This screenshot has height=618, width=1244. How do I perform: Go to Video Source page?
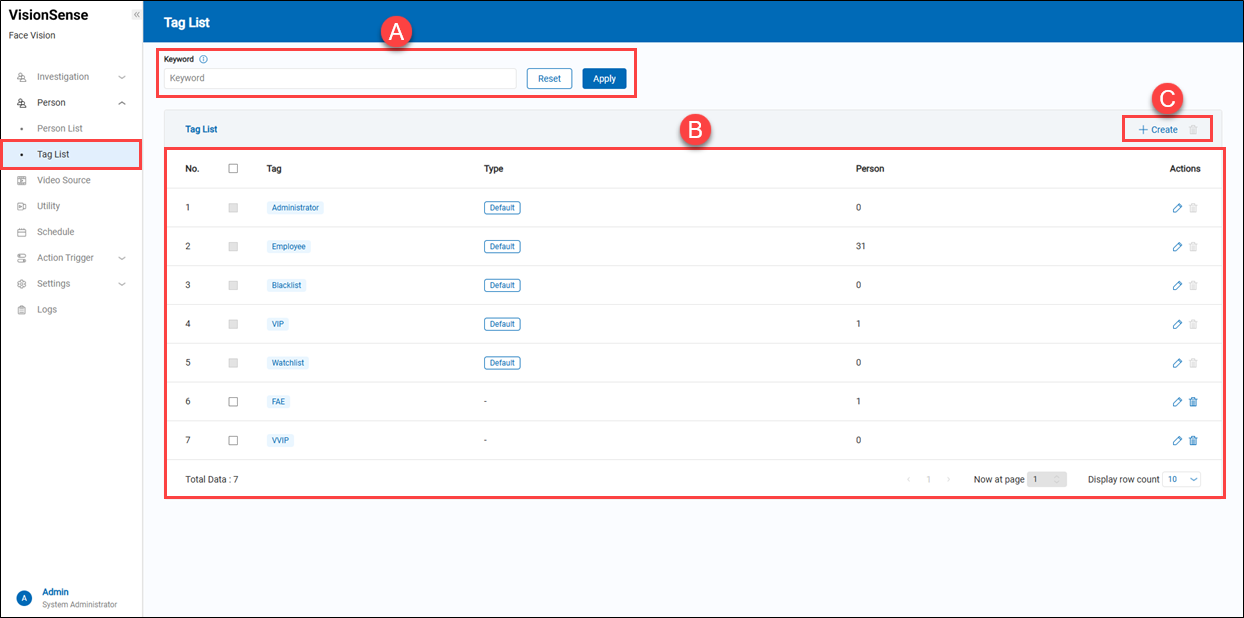63,181
